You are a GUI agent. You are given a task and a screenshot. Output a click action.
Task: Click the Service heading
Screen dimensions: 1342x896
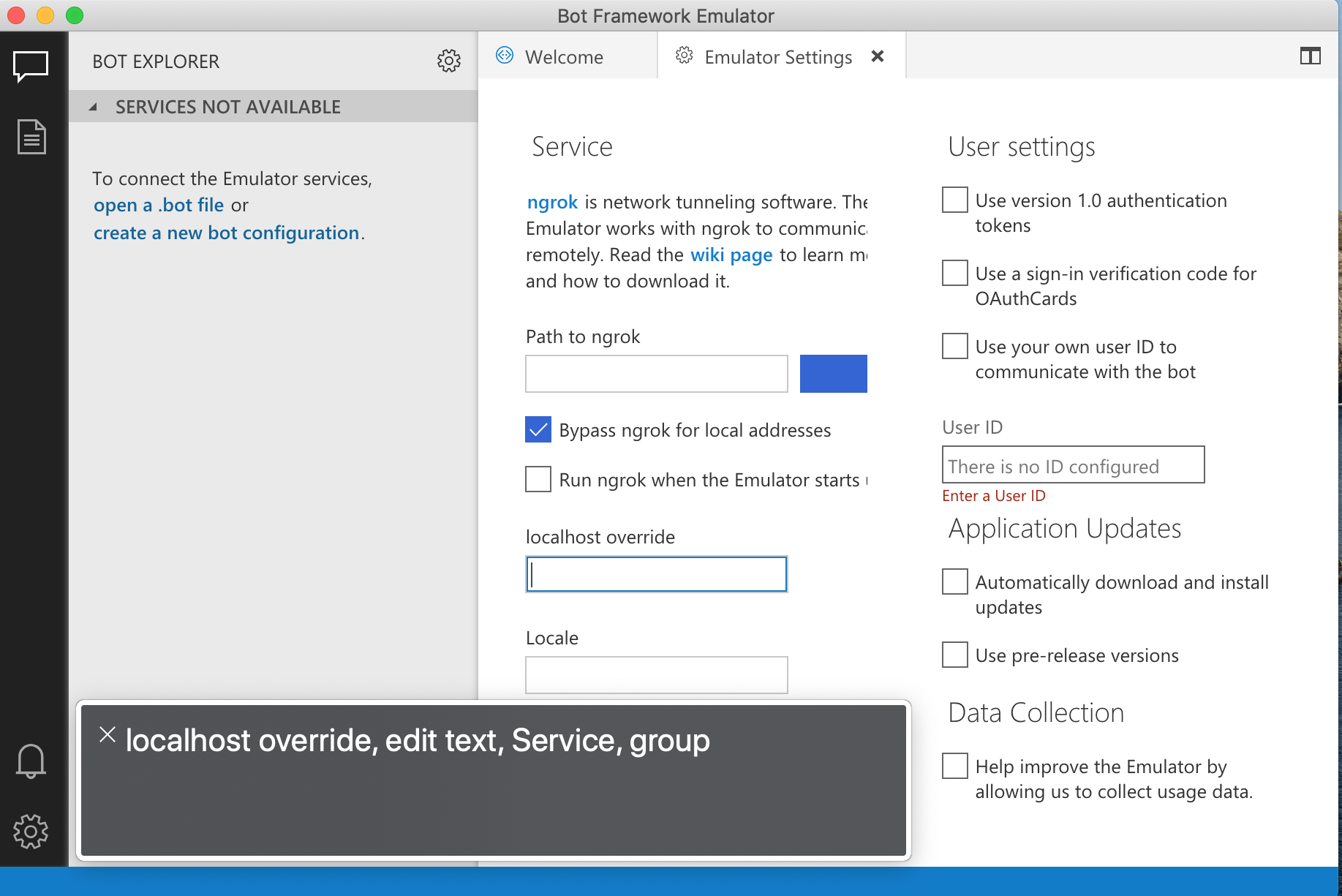tap(572, 147)
